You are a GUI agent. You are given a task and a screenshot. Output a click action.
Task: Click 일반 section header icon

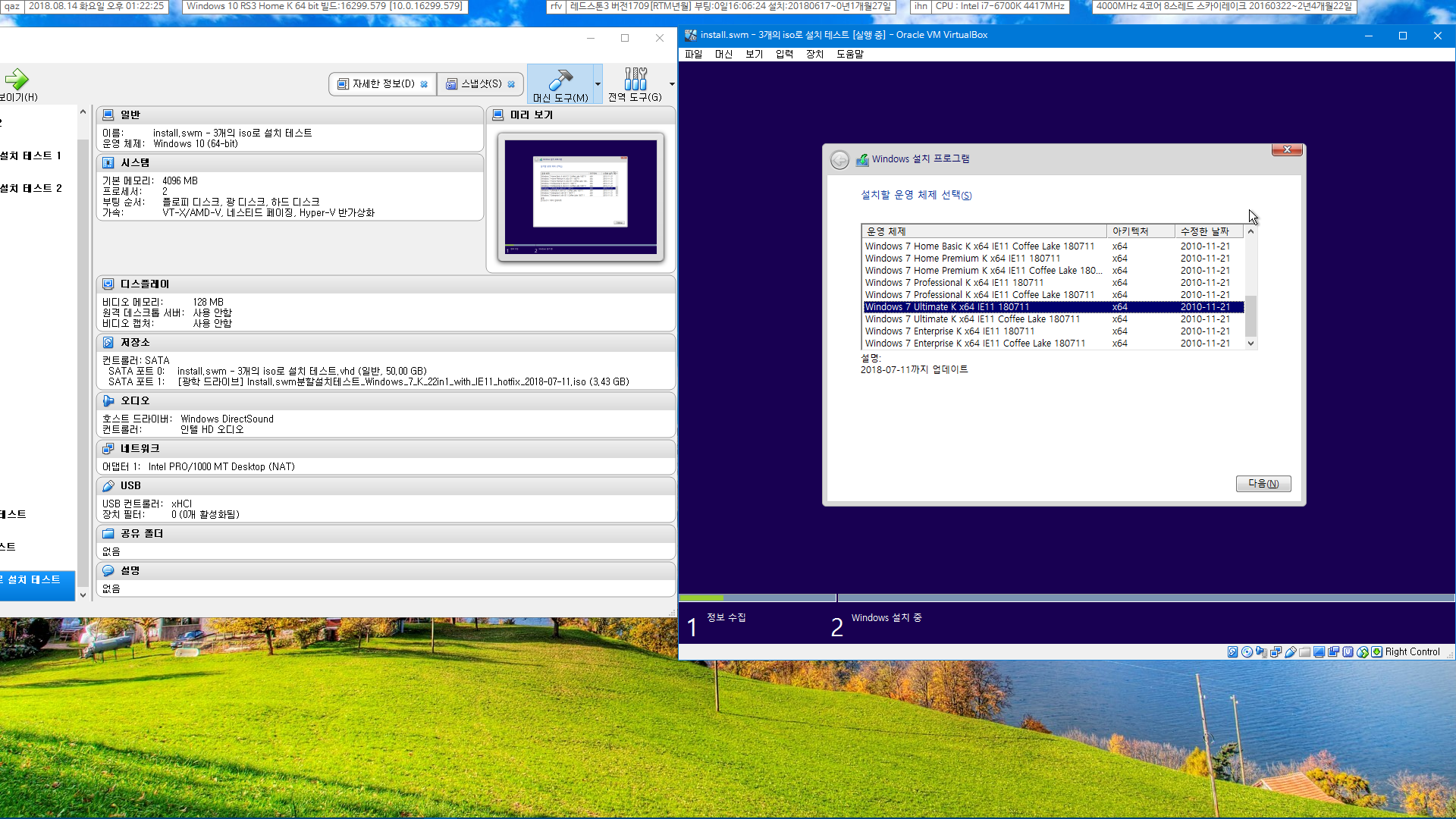[108, 115]
